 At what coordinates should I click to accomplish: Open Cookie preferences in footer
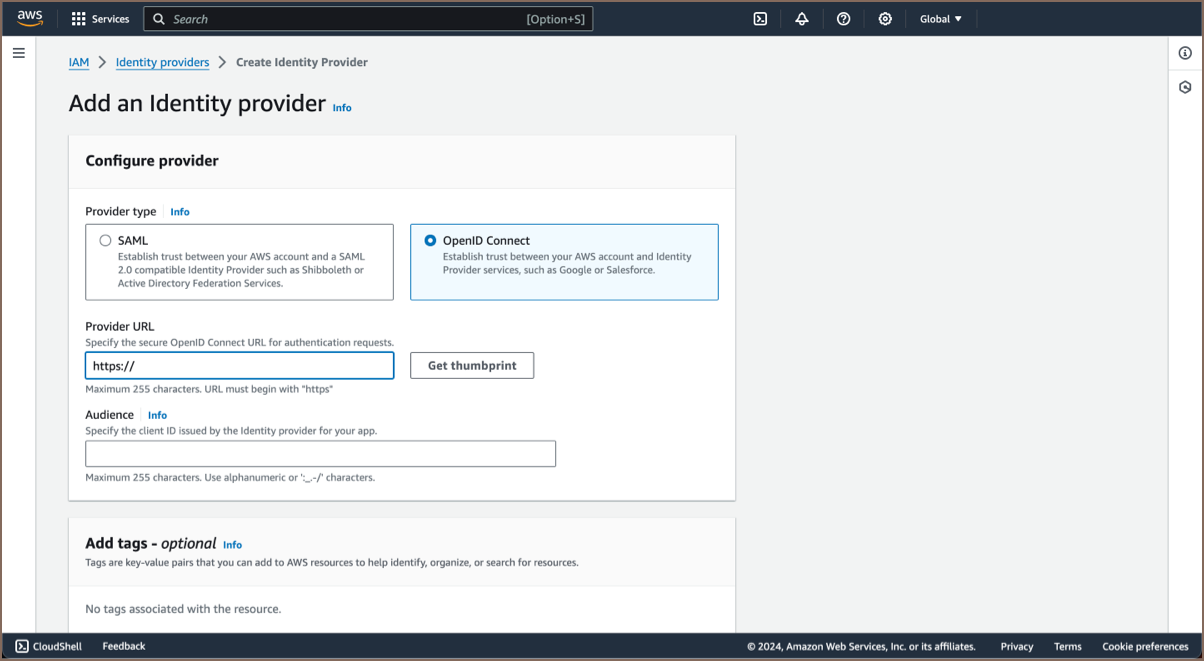pyautogui.click(x=1145, y=646)
